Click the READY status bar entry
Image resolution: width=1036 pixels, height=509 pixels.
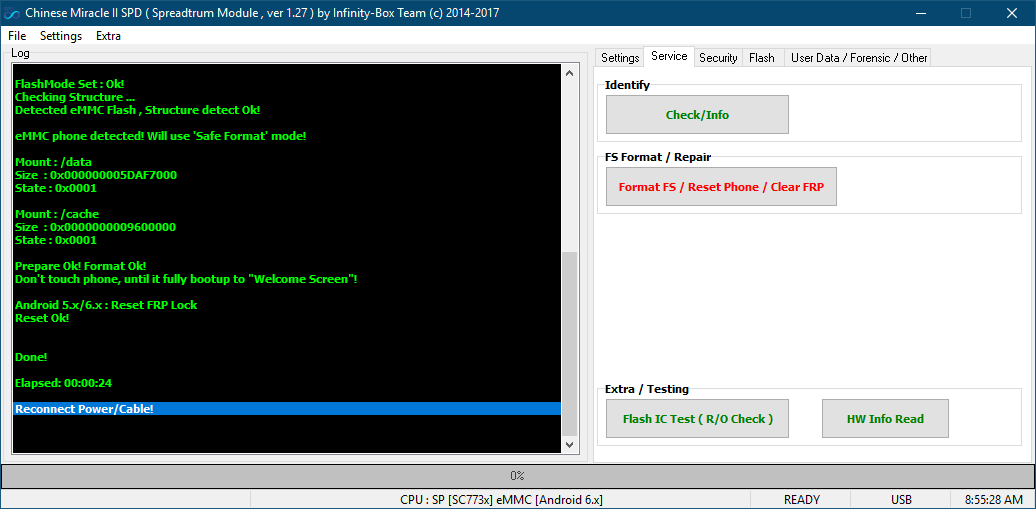pos(801,499)
